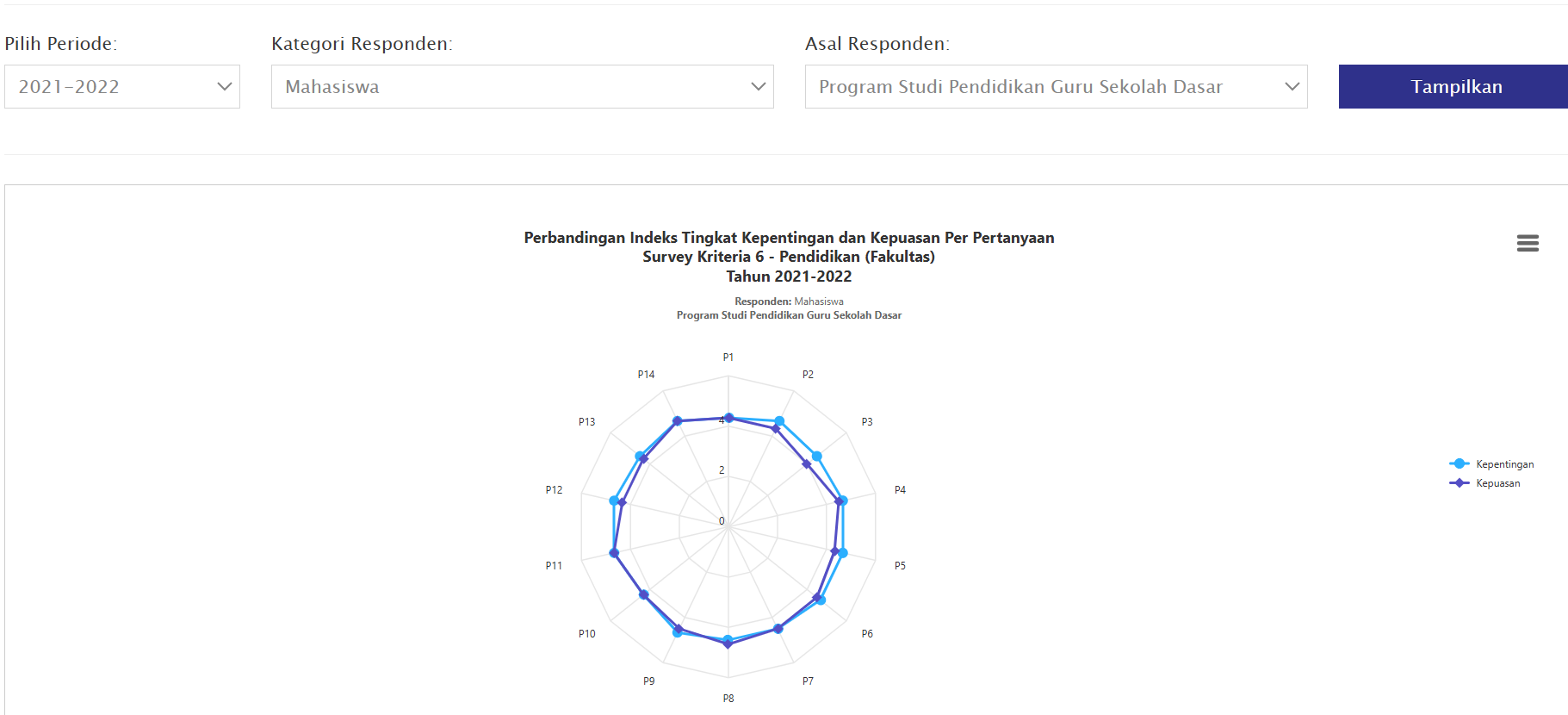Select the P12 axis label
1568x715 pixels.
point(554,489)
